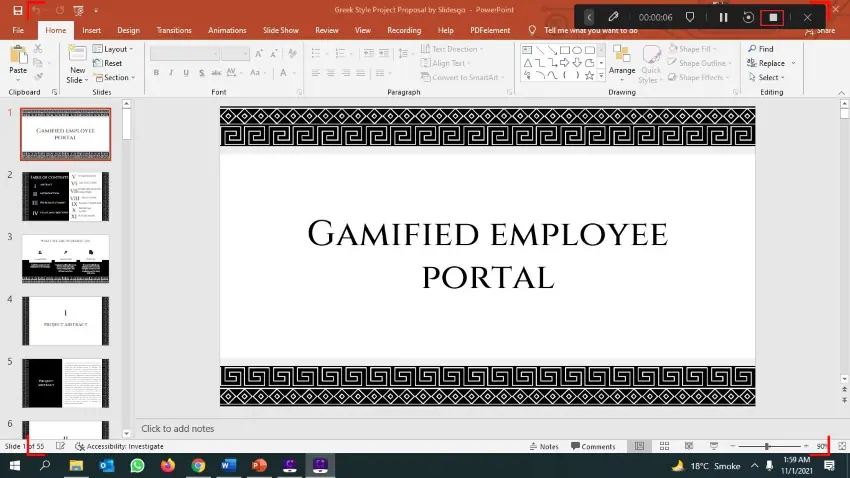Switch to the Slide Show tab
Image resolution: width=850 pixels, height=478 pixels.
tap(281, 30)
